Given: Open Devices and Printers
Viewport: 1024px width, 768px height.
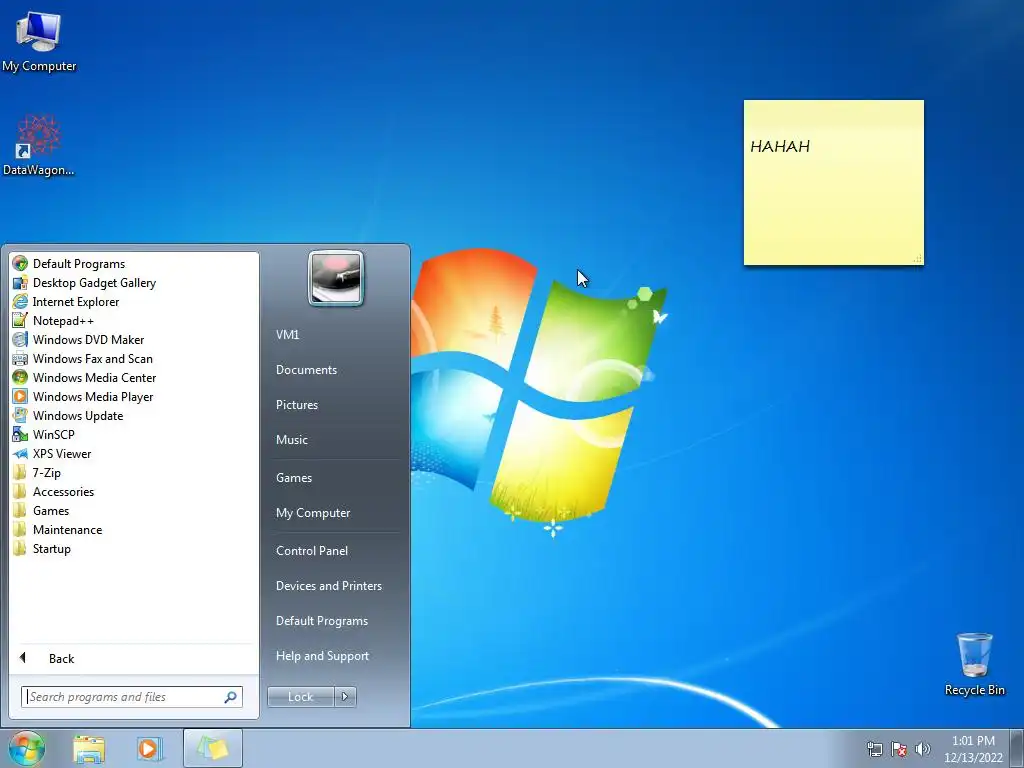Looking at the screenshot, I should click(x=328, y=586).
